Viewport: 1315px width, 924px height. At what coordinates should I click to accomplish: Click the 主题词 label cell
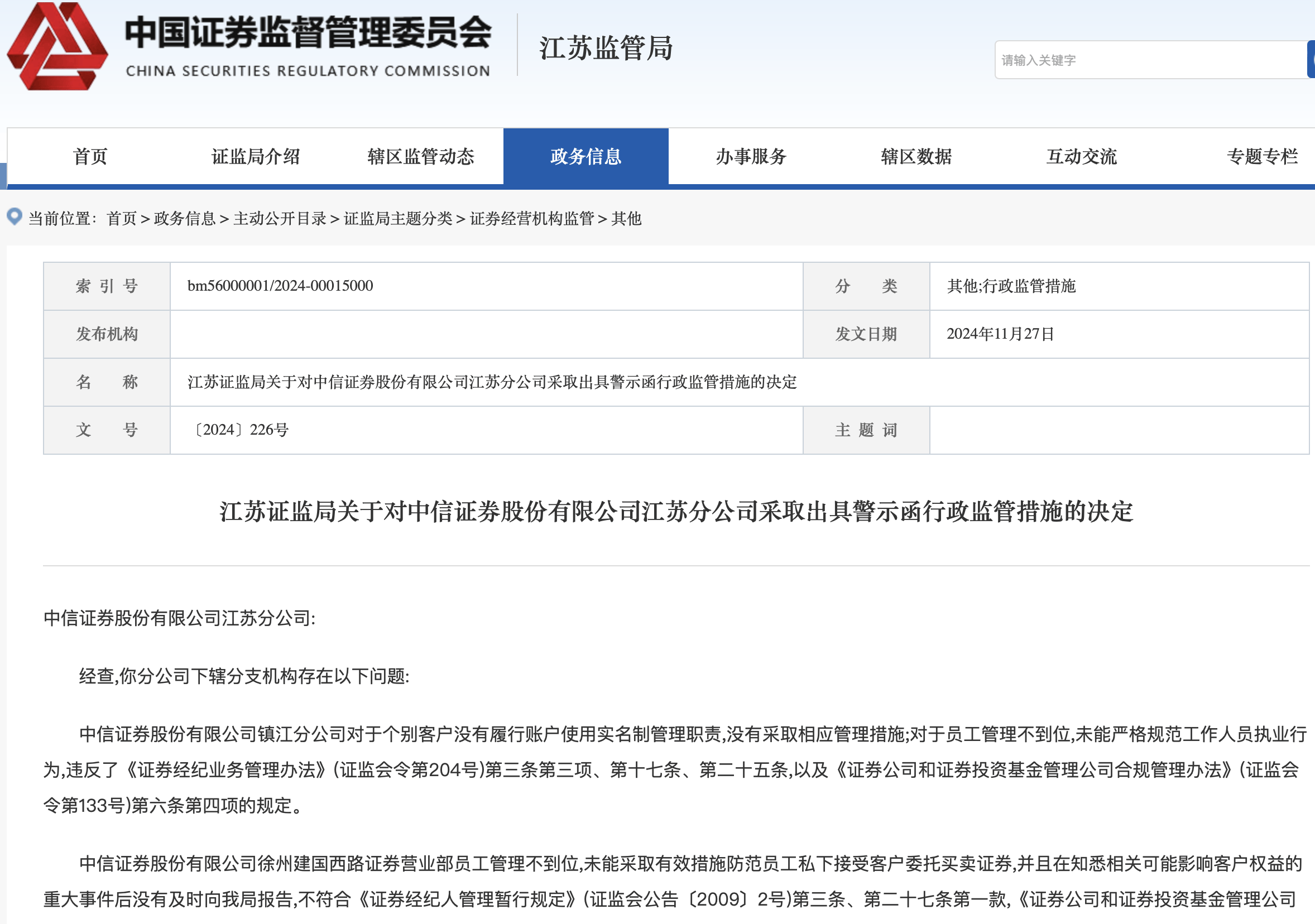866,431
